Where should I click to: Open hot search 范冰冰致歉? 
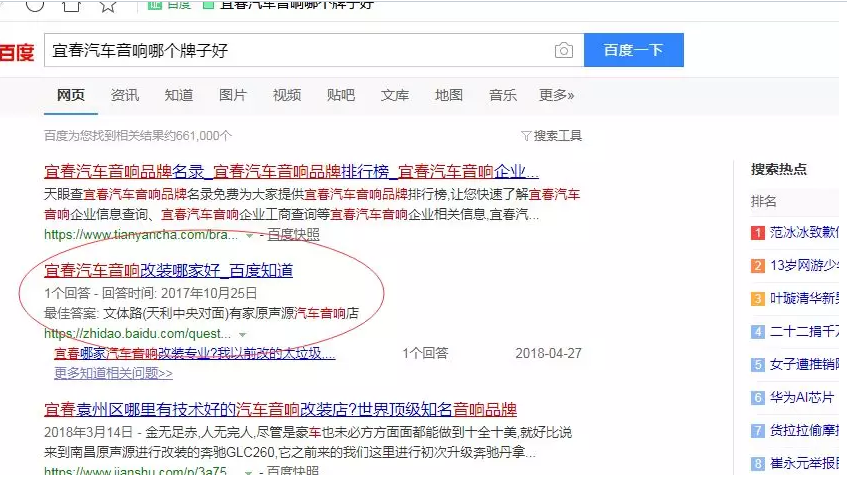point(804,232)
